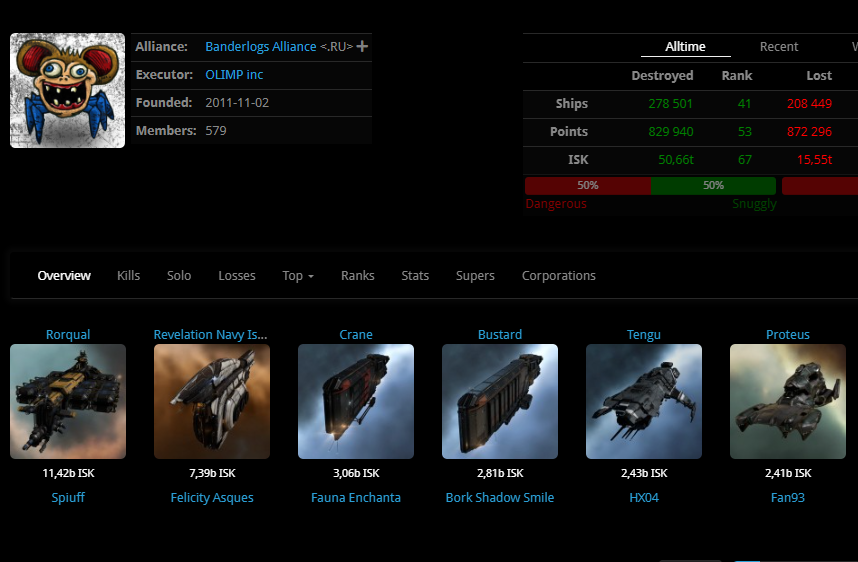Viewport: 858px width, 562px height.
Task: Open the Proteus ship image
Action: (788, 401)
